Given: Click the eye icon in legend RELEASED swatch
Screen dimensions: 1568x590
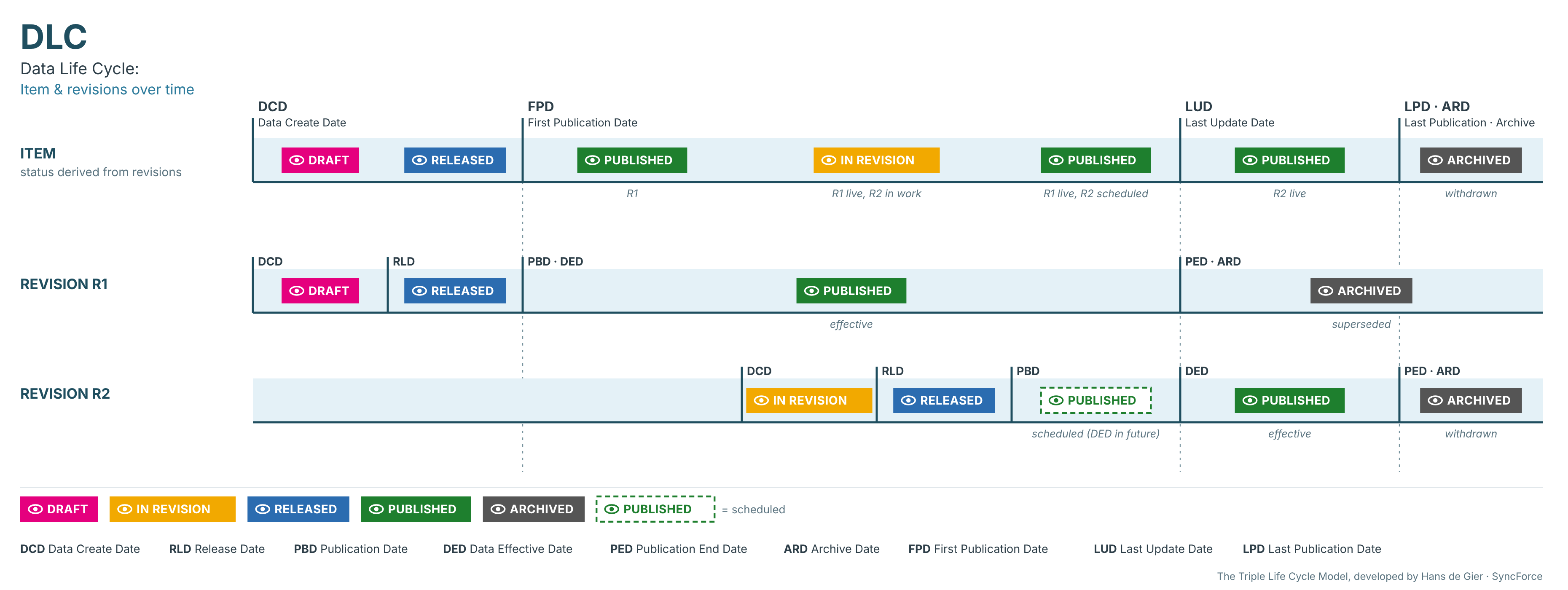Looking at the screenshot, I should (x=262, y=509).
